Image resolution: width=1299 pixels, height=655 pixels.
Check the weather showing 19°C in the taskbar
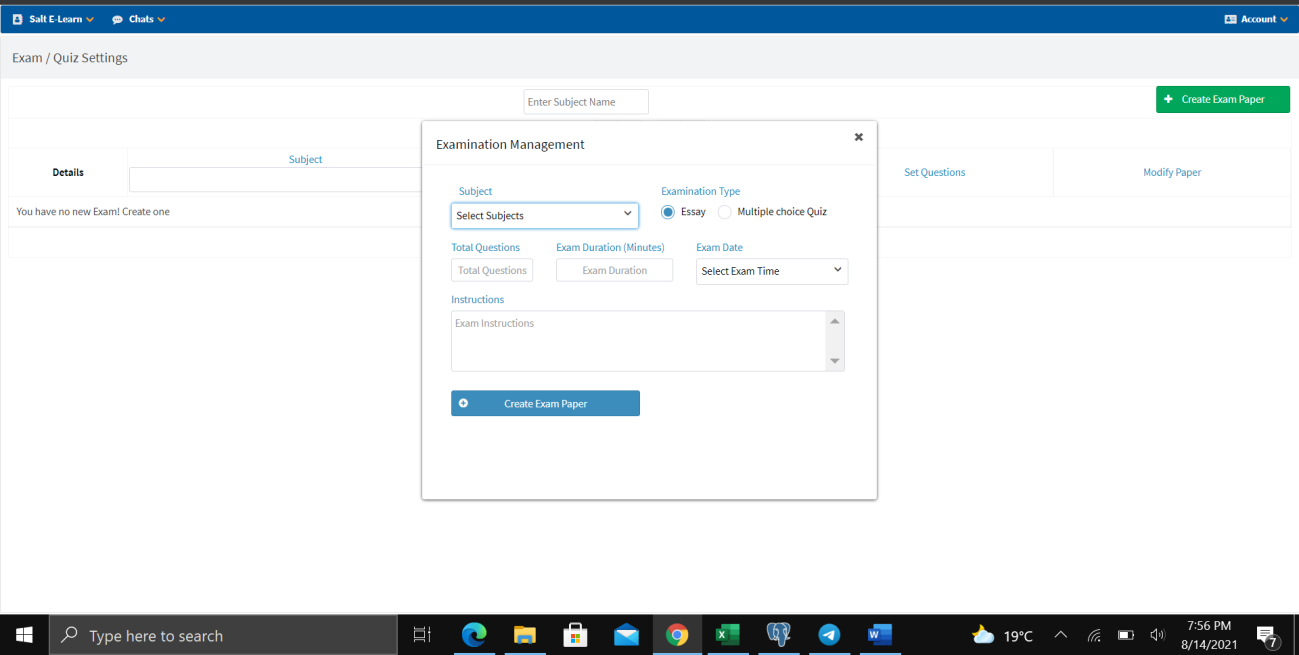1001,634
